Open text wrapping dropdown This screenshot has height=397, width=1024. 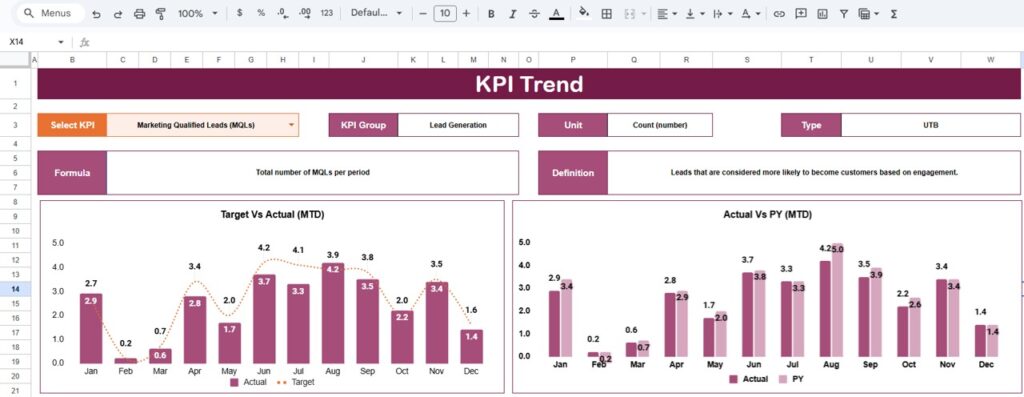pyautogui.click(x=722, y=14)
